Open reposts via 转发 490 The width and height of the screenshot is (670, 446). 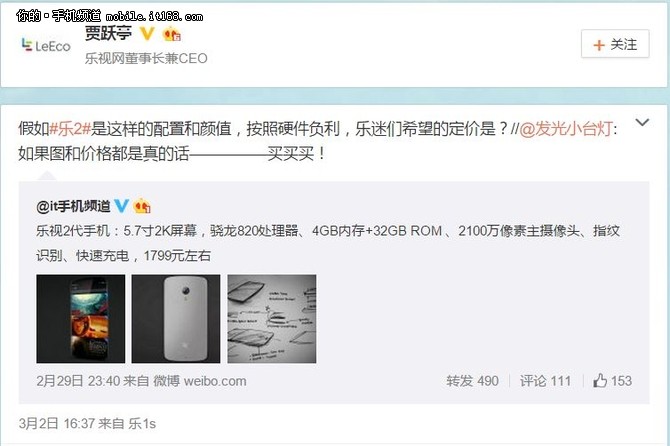[472, 381]
